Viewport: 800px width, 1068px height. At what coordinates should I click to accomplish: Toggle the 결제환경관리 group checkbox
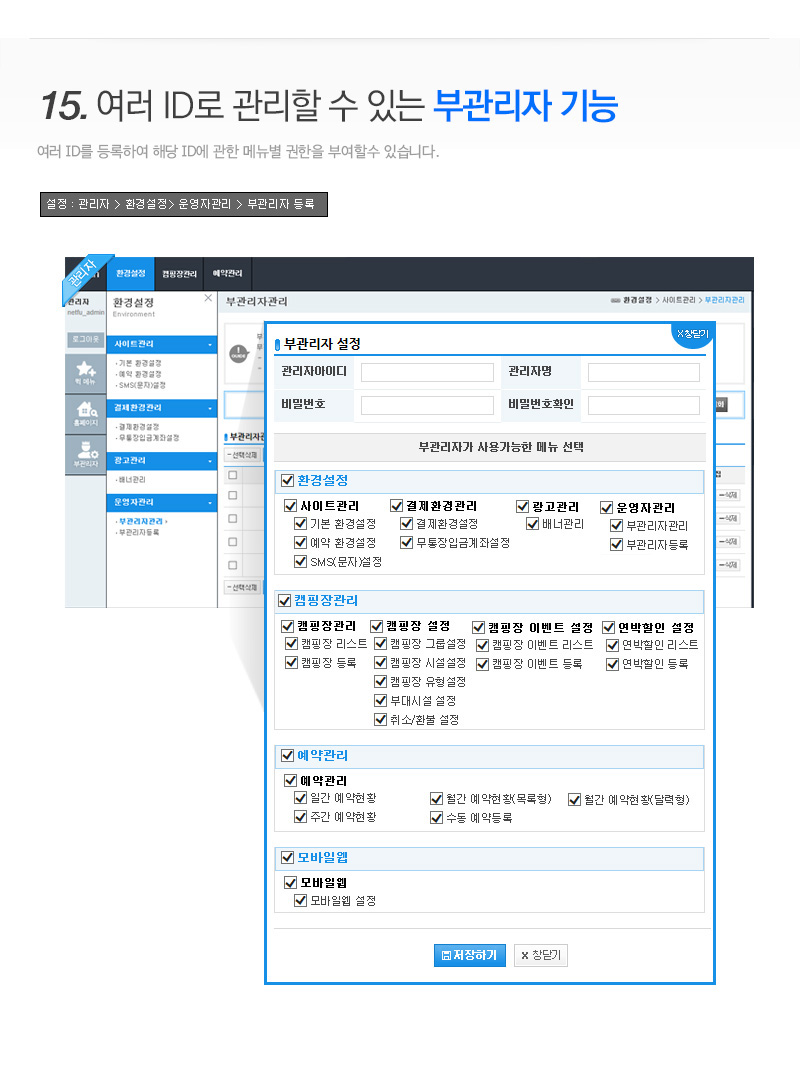click(396, 506)
